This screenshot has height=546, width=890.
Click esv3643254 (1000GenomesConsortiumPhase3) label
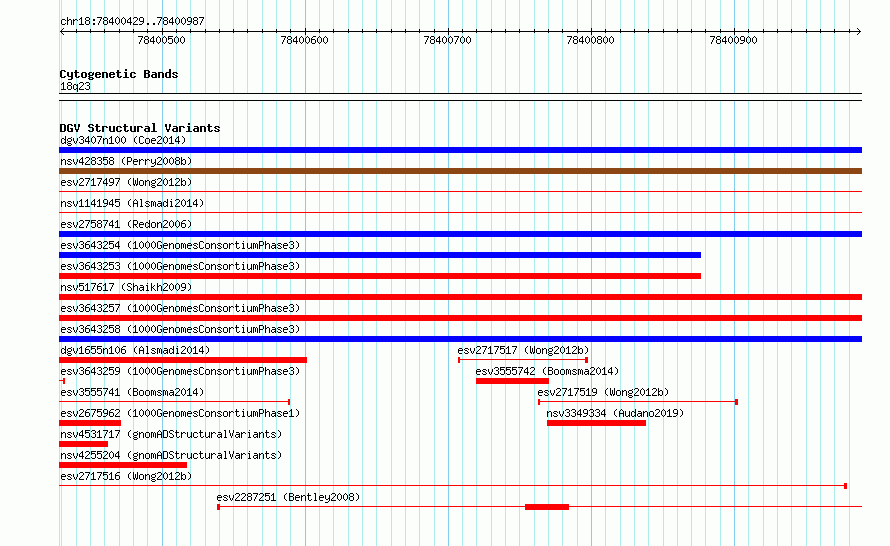click(180, 245)
